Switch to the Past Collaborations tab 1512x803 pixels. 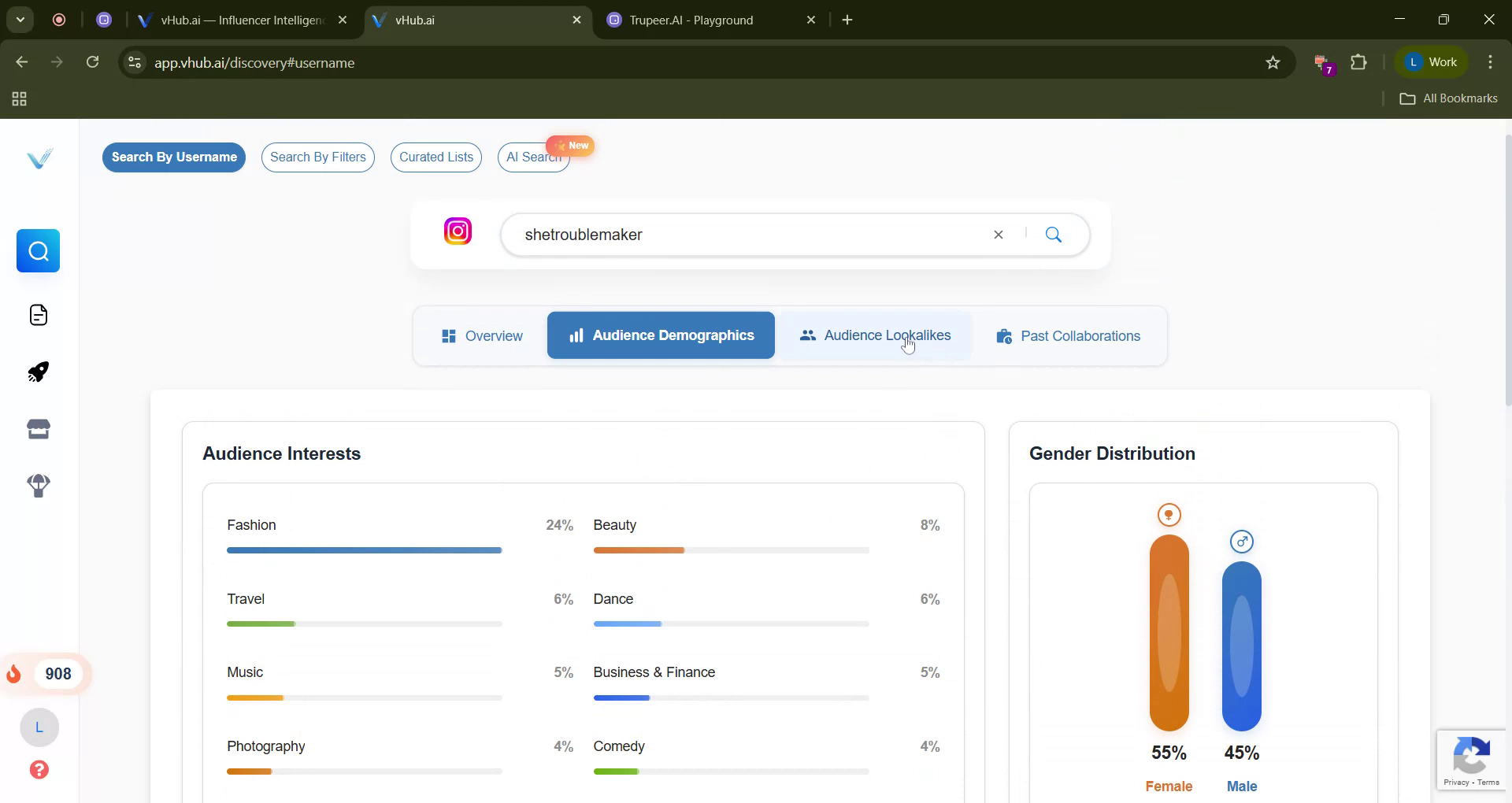tap(1067, 335)
